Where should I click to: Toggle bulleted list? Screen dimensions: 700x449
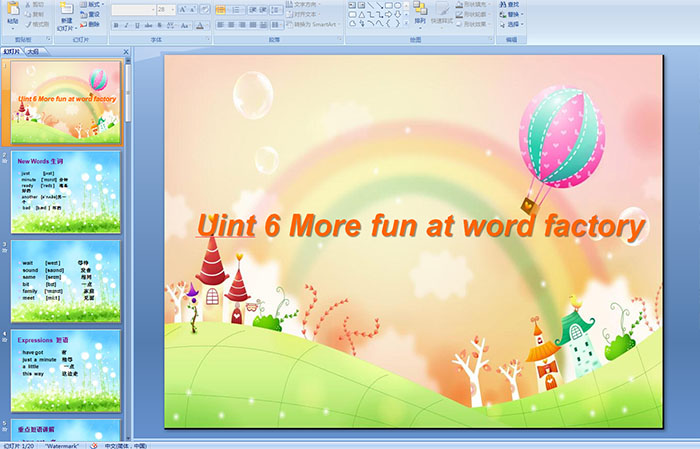point(222,10)
